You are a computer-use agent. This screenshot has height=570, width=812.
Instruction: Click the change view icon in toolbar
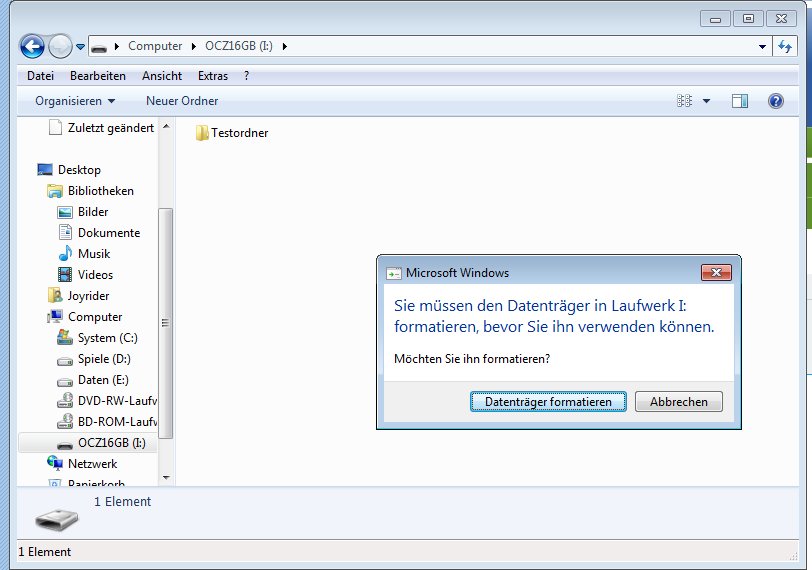685,101
